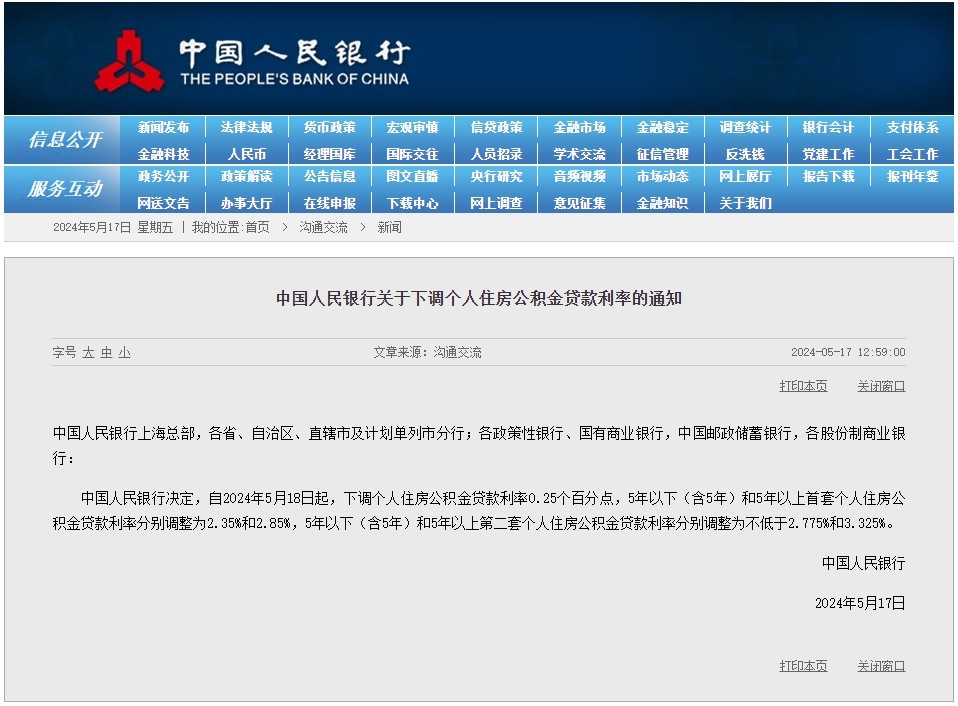Open 下载中心 navigation link
The image size is (958, 706).
coord(412,203)
